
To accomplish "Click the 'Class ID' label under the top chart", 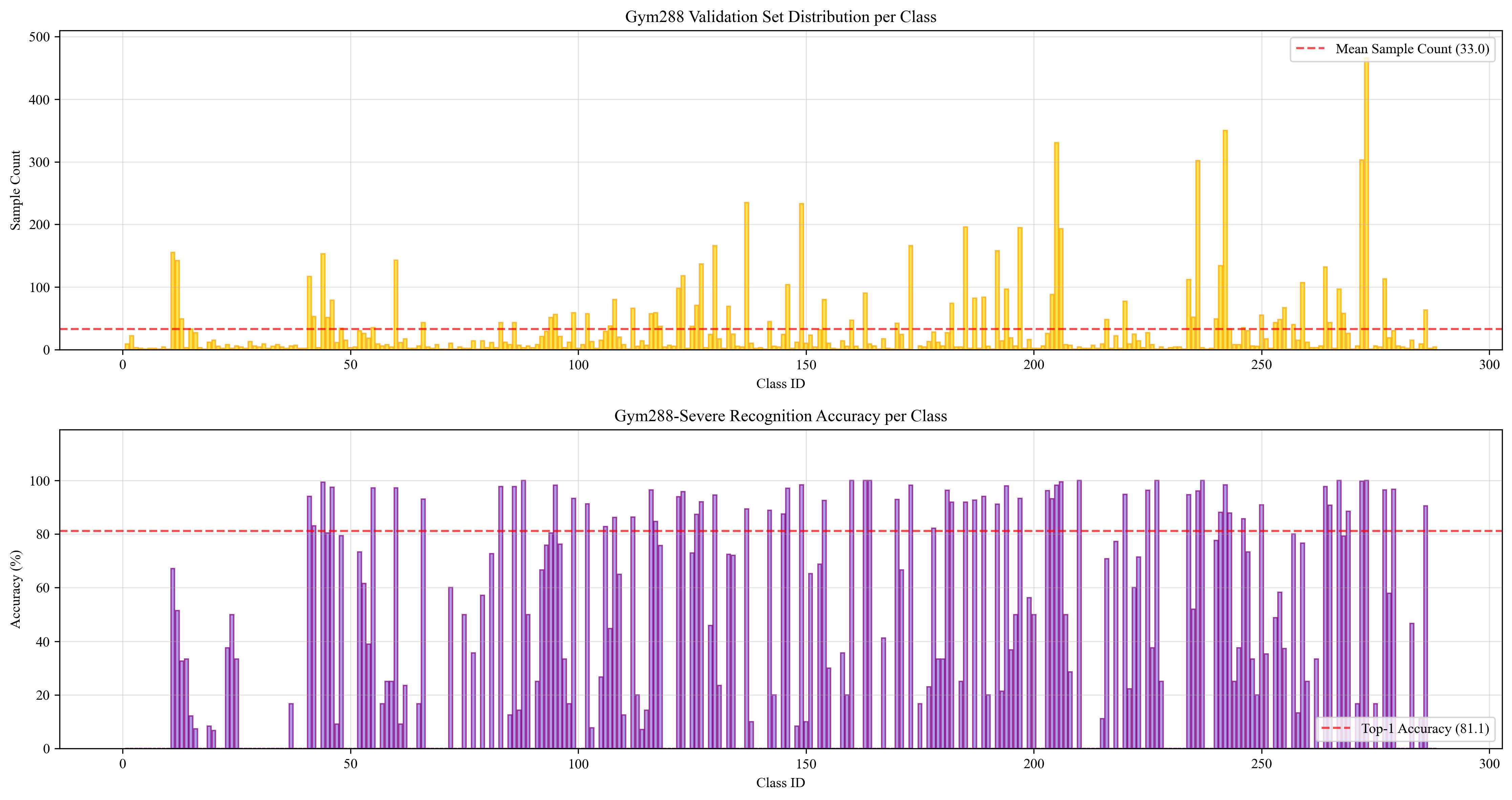I will (x=780, y=384).
